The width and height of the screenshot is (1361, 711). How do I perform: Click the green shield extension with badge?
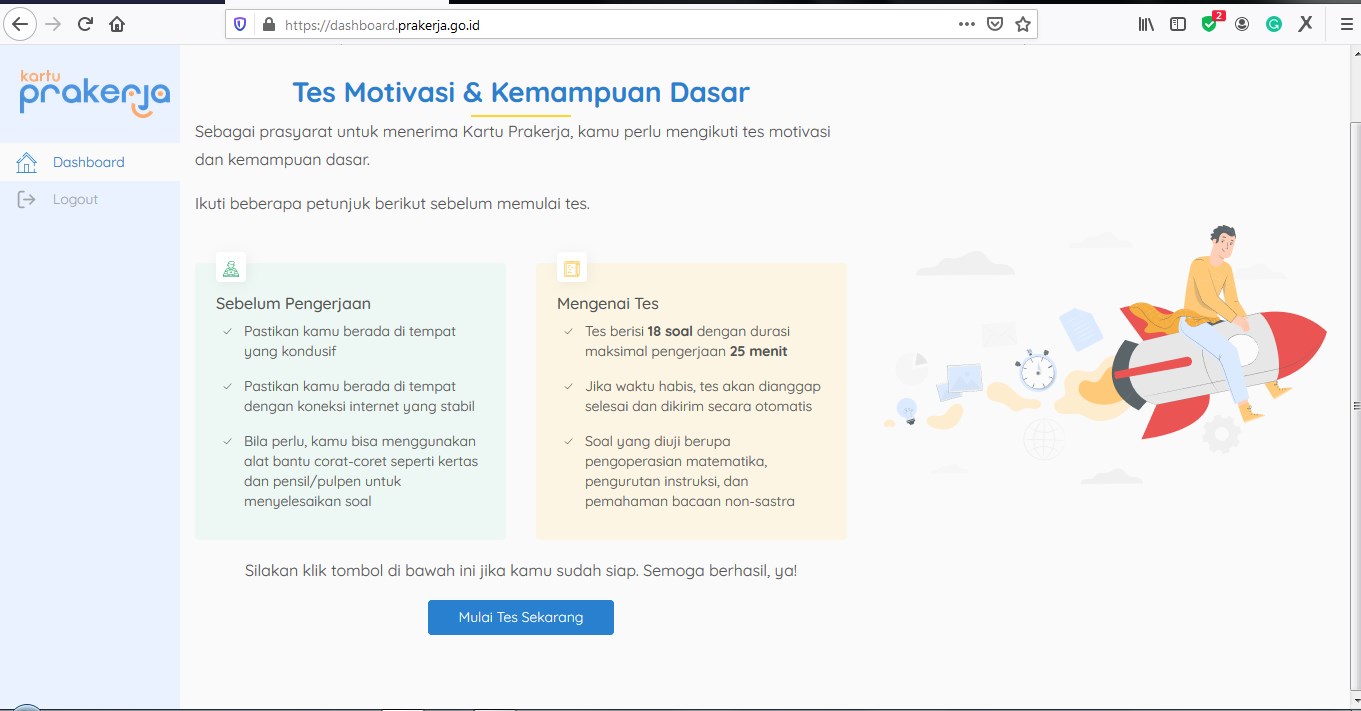1210,25
